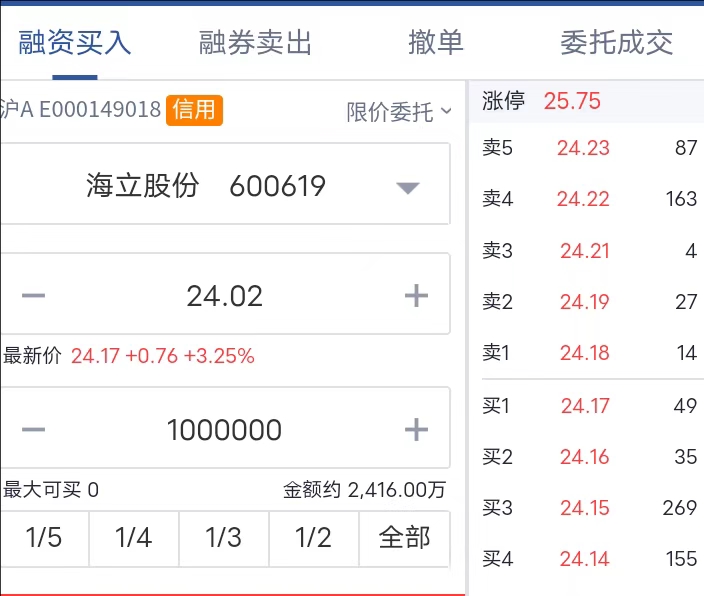Viewport: 704px width, 596px height.
Task: Click the 最大可买 0 label
Action: point(51,490)
